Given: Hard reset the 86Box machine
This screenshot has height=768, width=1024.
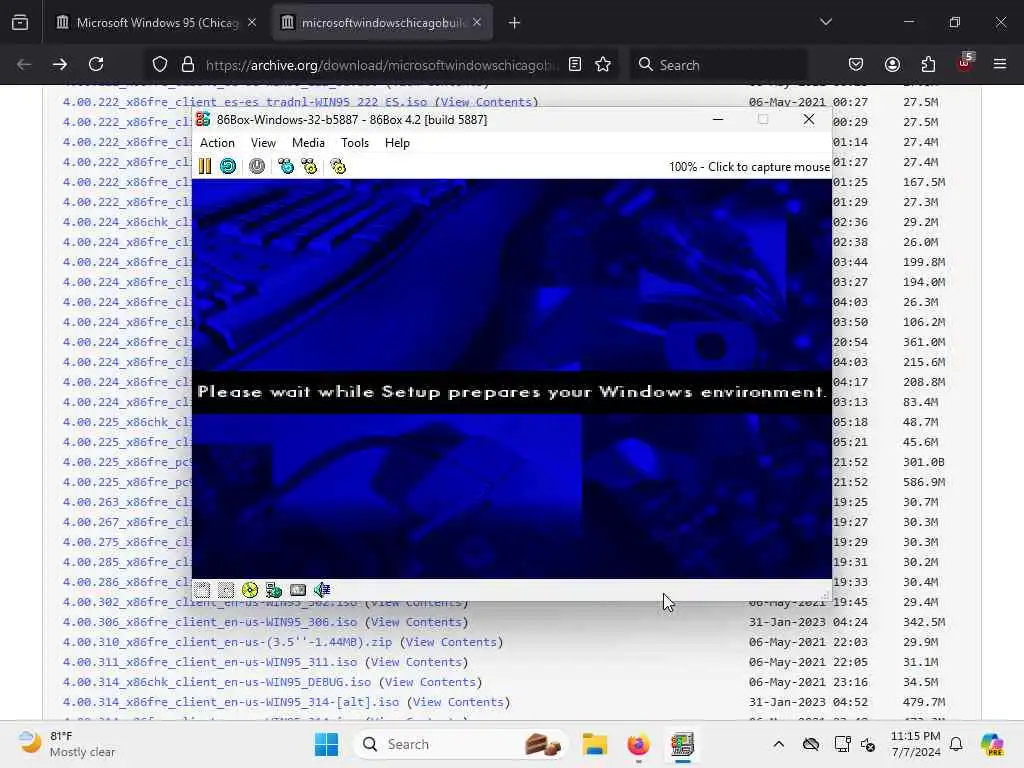Looking at the screenshot, I should click(228, 167).
